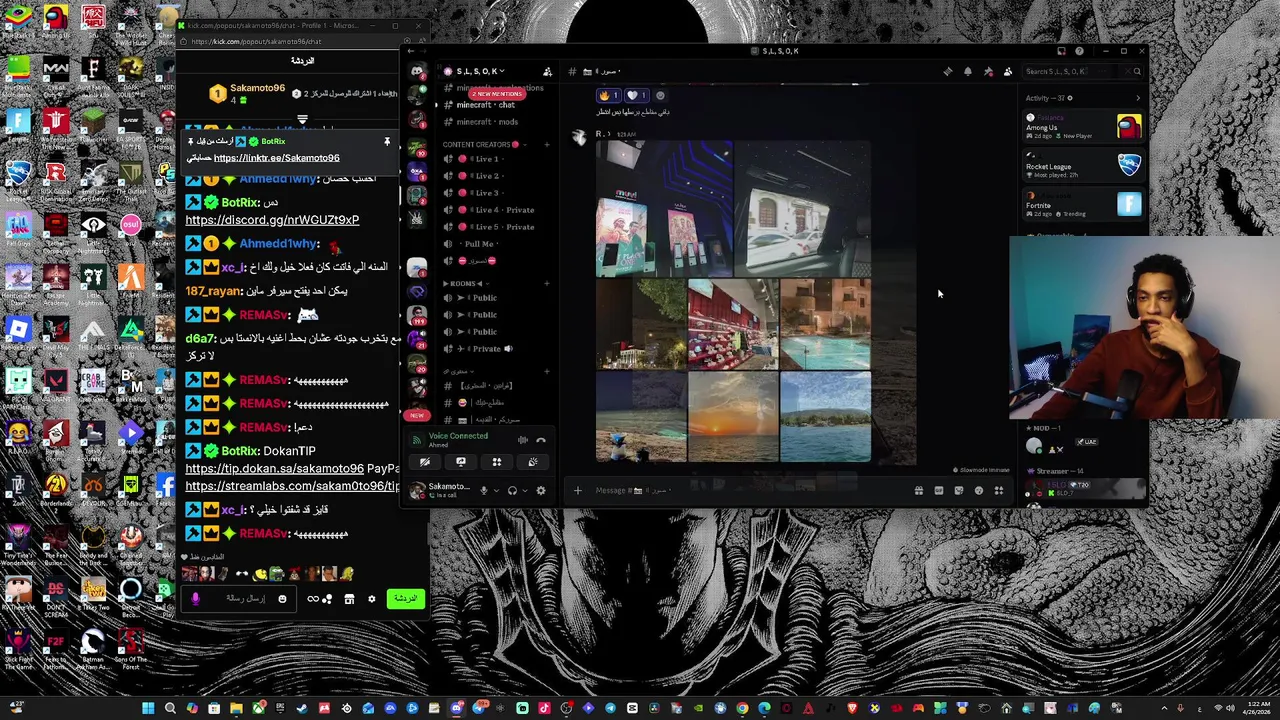Image resolution: width=1280 pixels, height=720 pixels.
Task: Toggle noise suppression in voice panel
Action: point(522,440)
